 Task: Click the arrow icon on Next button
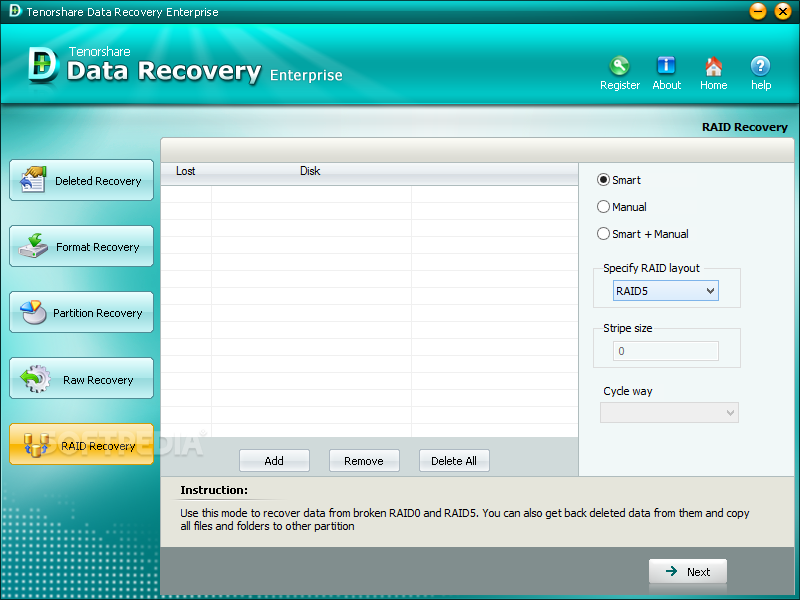coord(671,571)
